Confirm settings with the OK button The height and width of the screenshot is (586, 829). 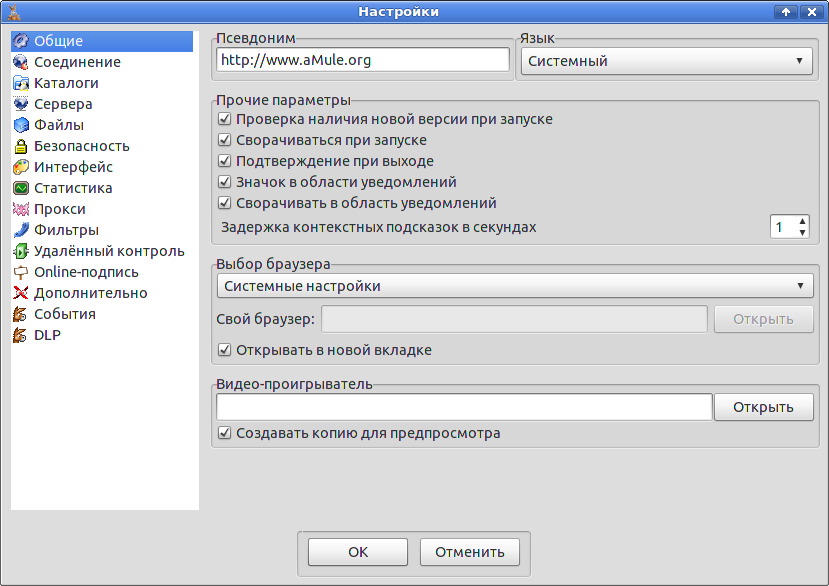point(358,552)
